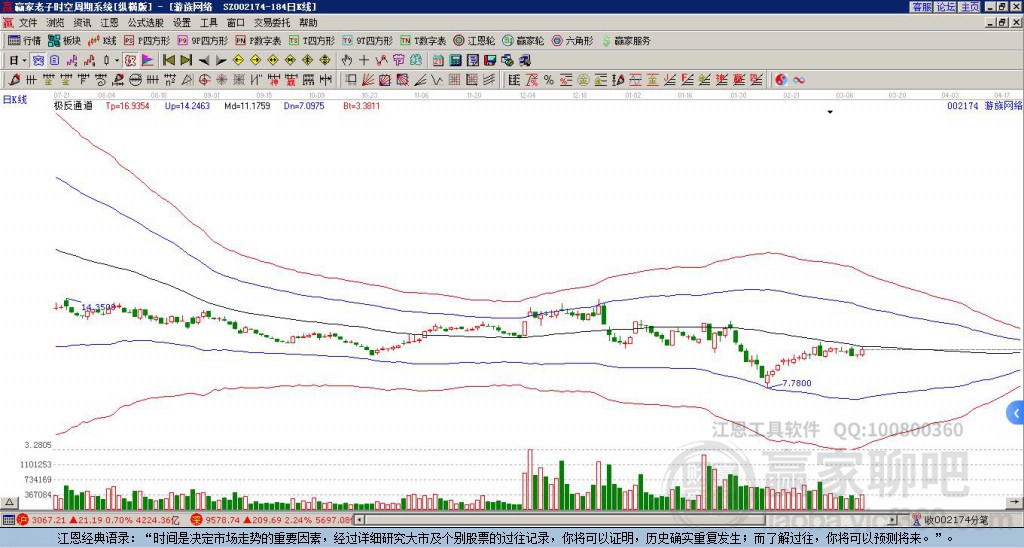Click the horizontal scrollbar right arrow
The width and height of the screenshot is (1024, 548).
[x=893, y=520]
